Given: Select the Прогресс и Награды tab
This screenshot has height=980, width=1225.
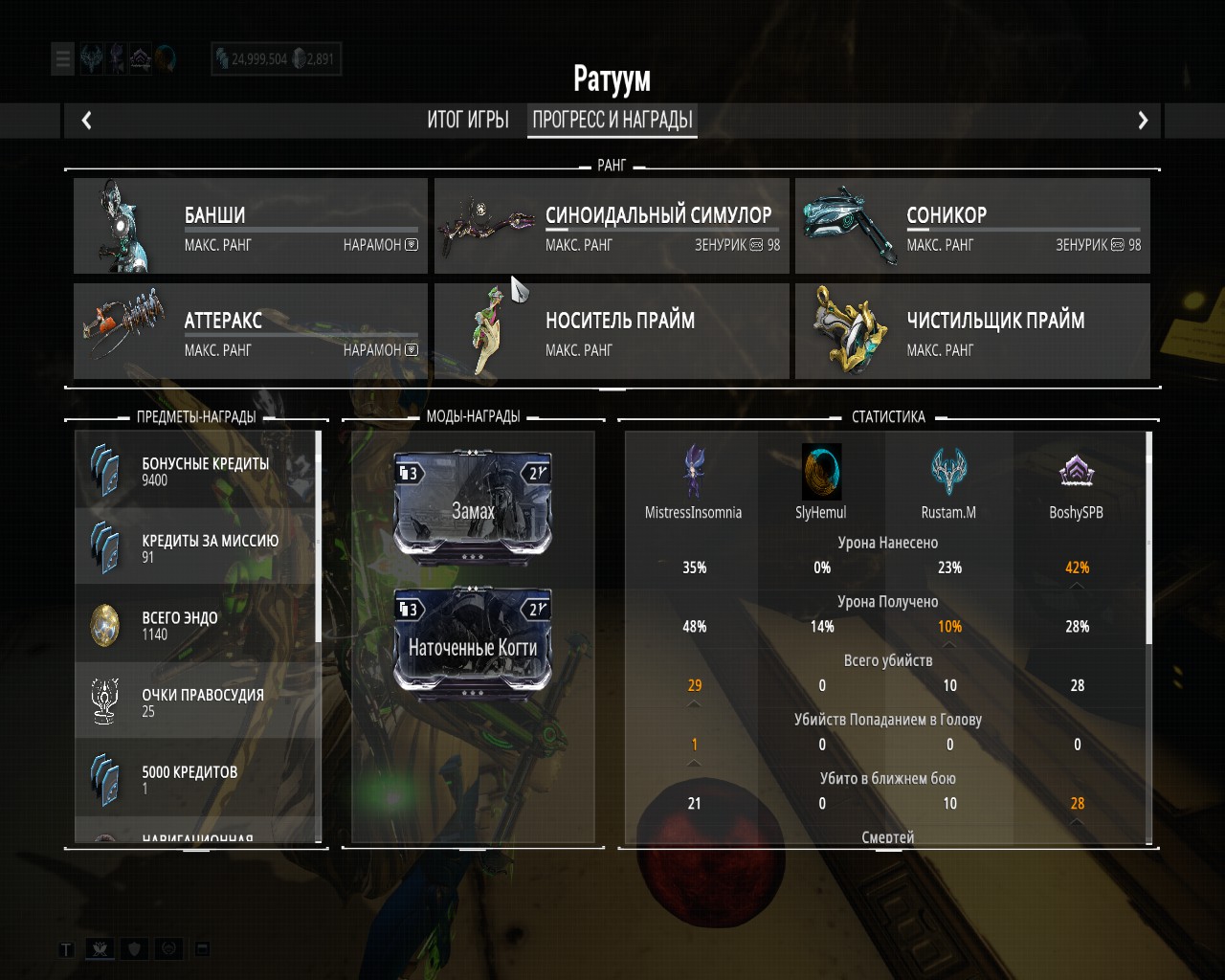Looking at the screenshot, I should [x=612, y=120].
